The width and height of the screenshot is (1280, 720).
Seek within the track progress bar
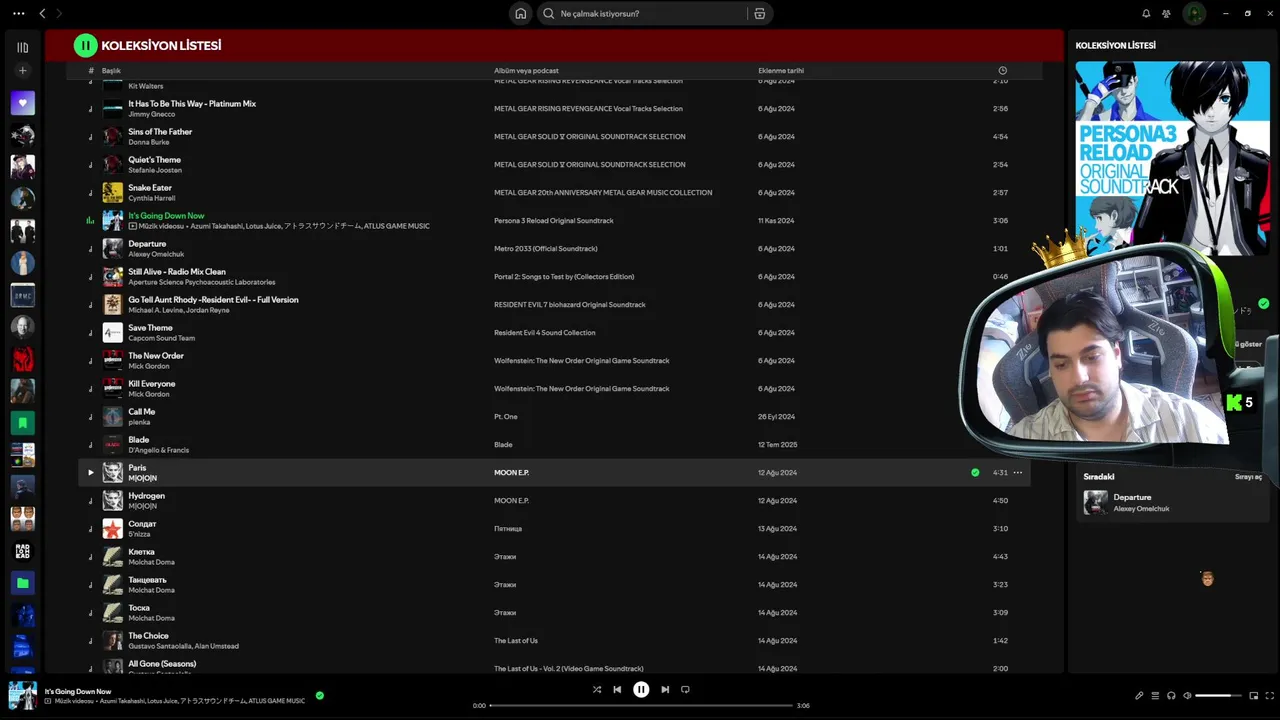[x=641, y=705]
